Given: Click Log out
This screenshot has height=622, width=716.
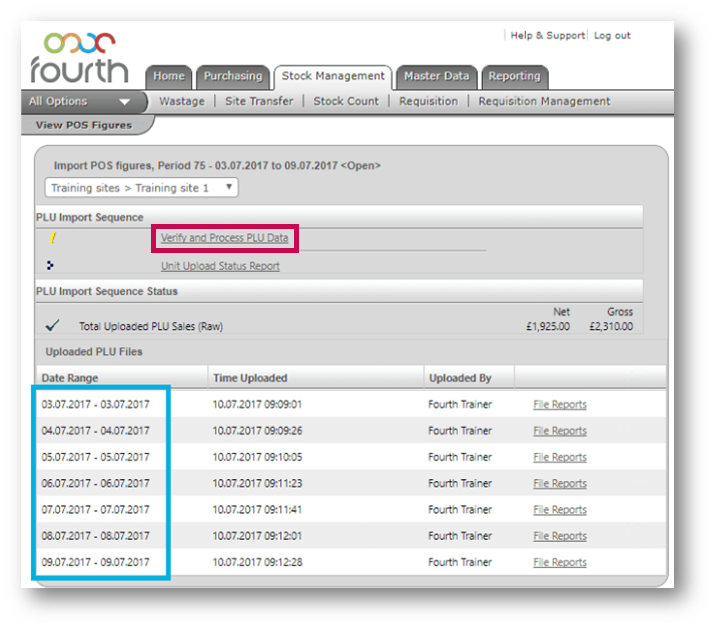Looking at the screenshot, I should pos(612,36).
